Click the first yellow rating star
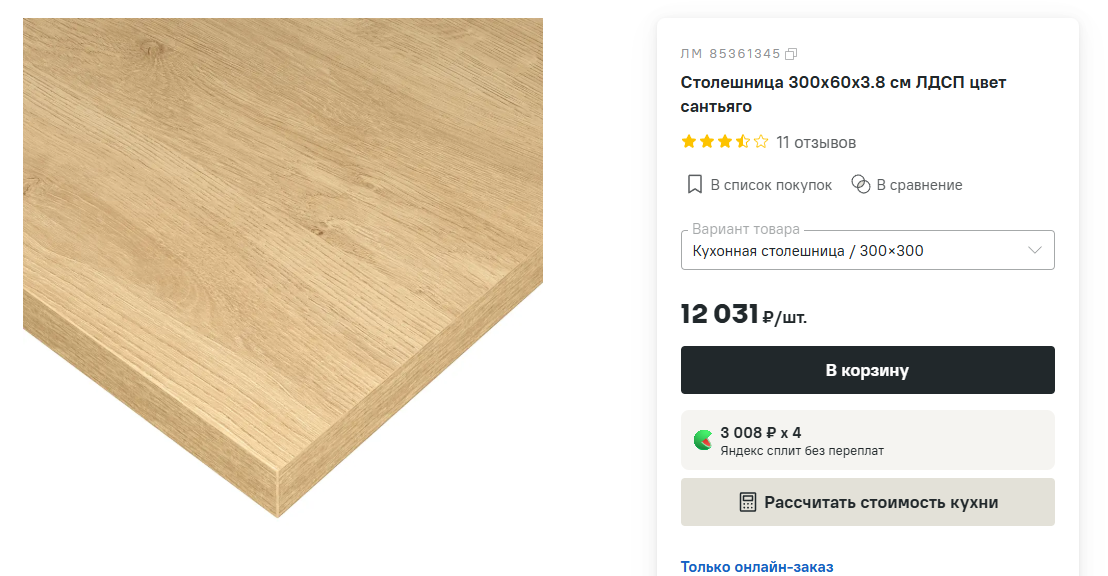This screenshot has width=1108, height=576. click(x=689, y=142)
